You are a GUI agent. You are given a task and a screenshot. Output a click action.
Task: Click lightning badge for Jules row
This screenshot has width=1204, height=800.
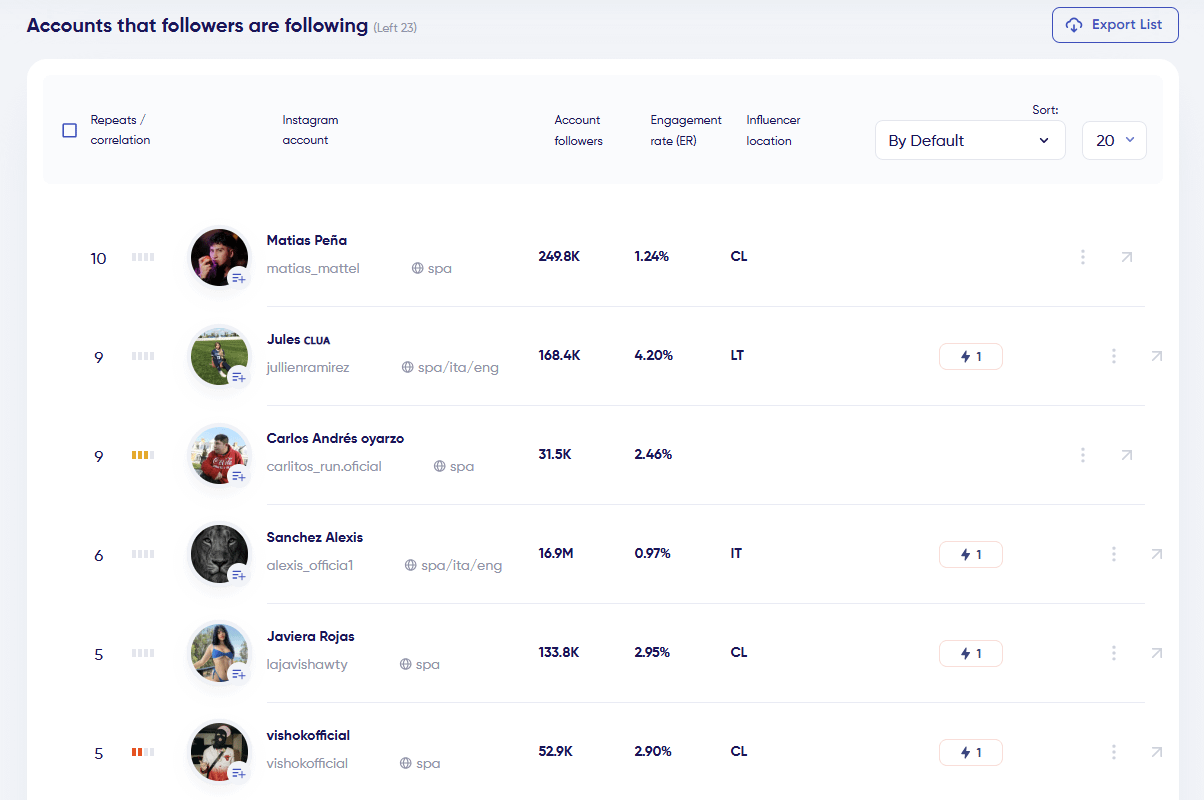coord(970,356)
